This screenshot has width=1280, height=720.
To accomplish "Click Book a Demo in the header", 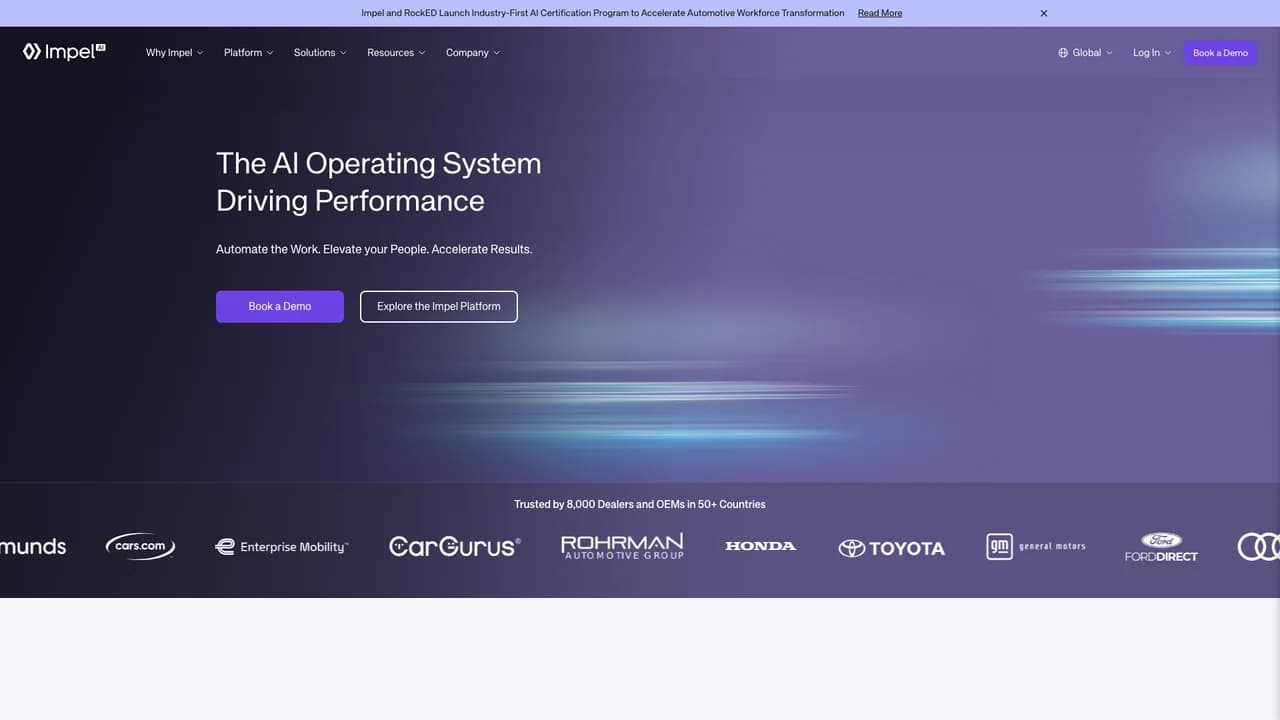I will point(1220,53).
